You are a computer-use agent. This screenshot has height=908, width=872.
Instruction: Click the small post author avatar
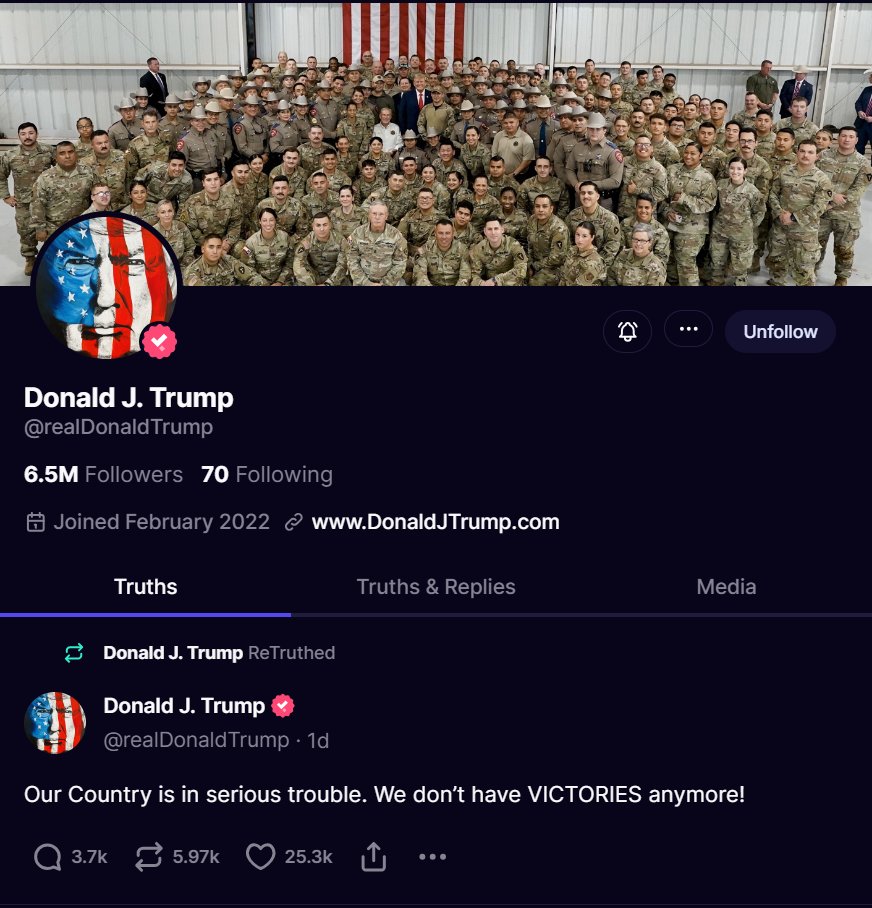55,722
